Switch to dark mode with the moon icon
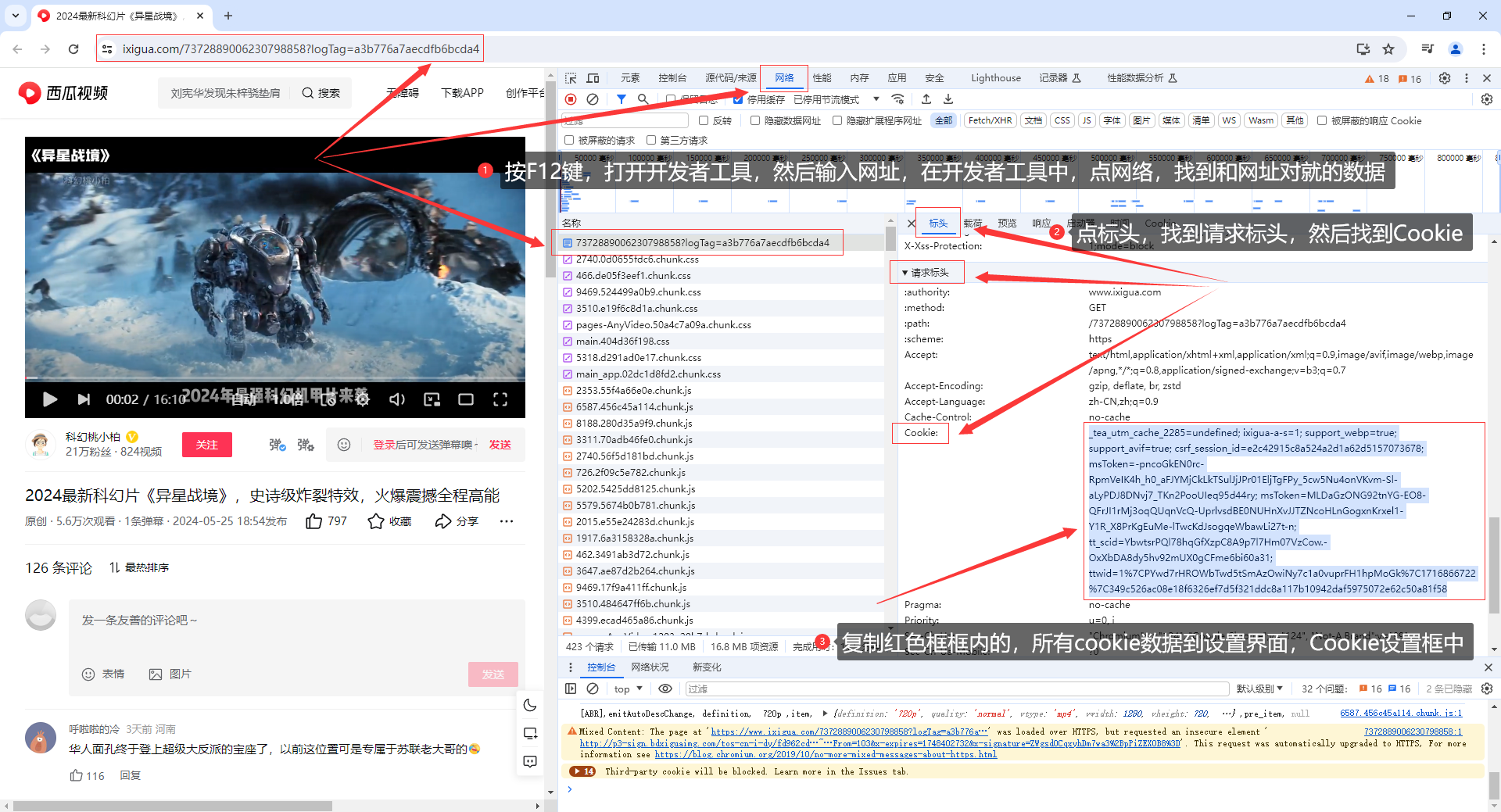1501x812 pixels. (x=530, y=705)
